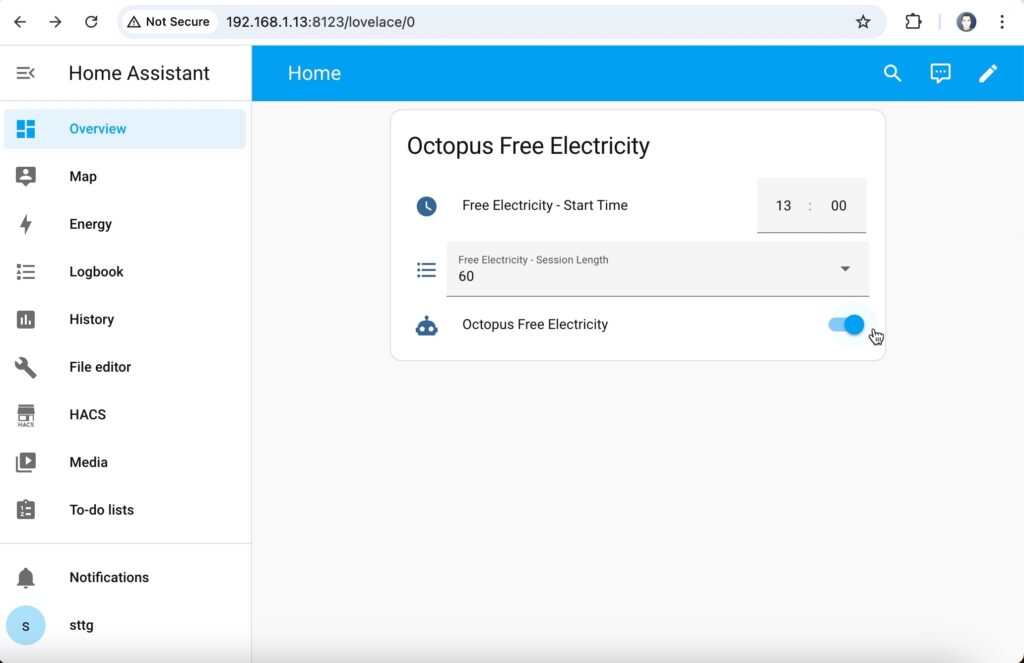Viewport: 1024px width, 663px height.
Task: Open the Energy lightning bolt icon
Action: (x=25, y=224)
